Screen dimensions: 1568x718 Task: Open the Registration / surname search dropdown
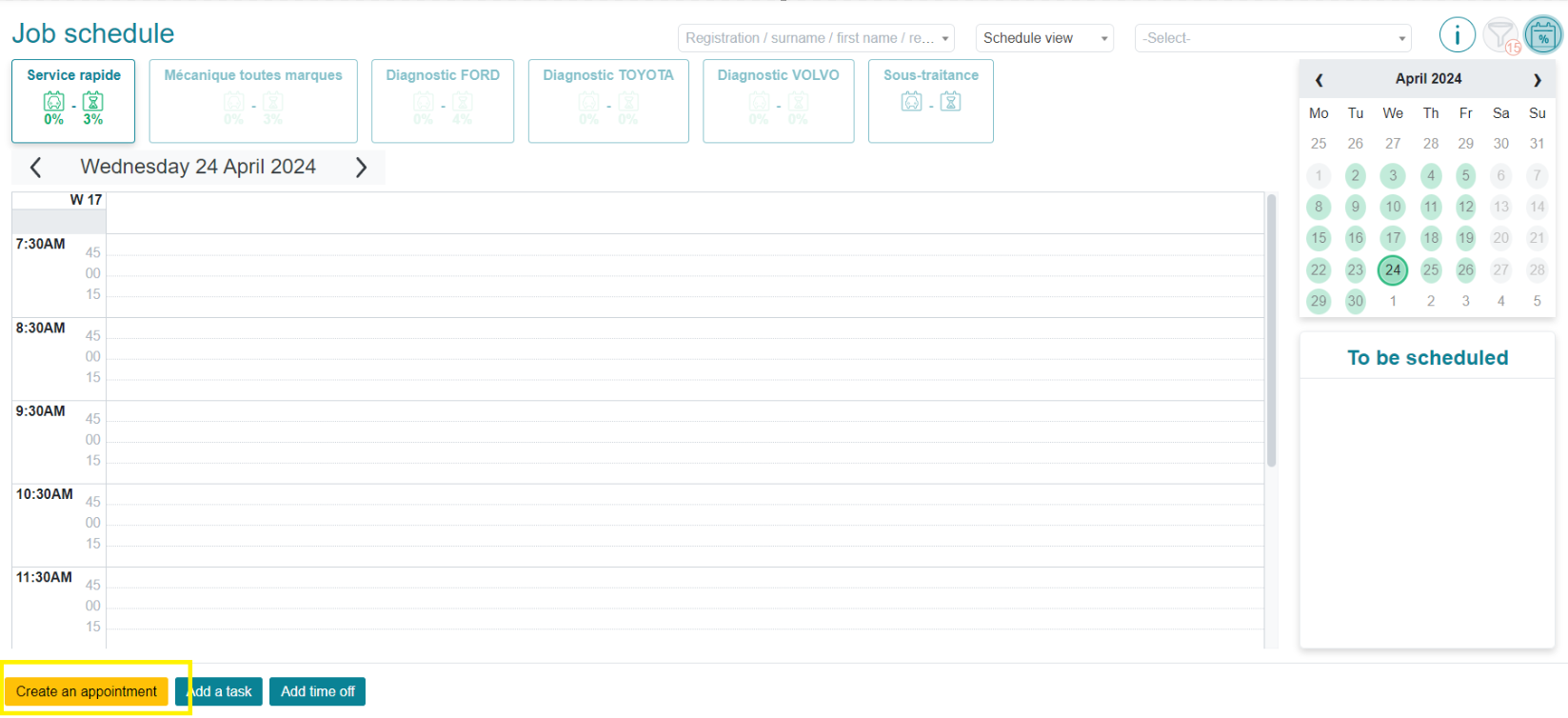(816, 38)
